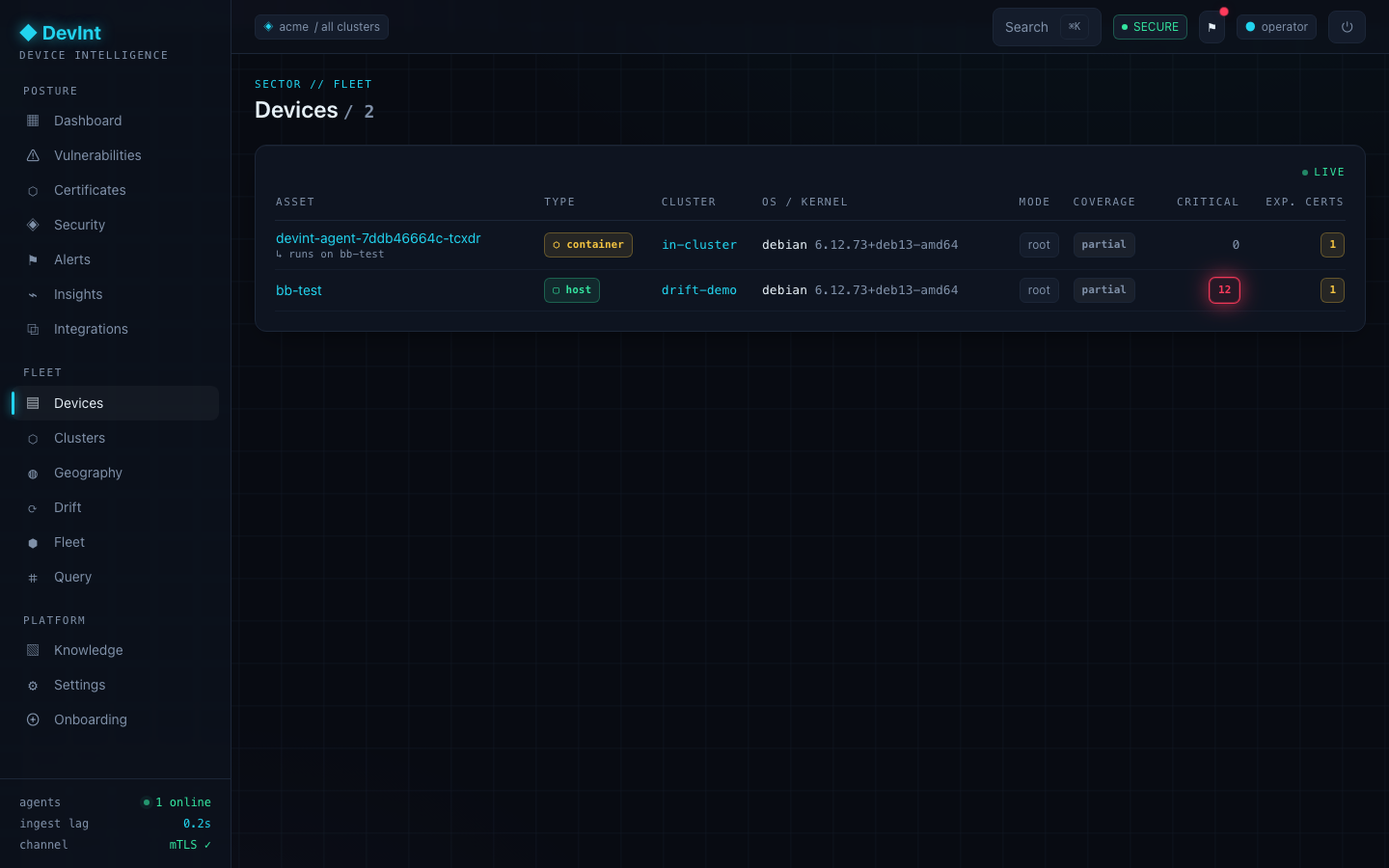
Task: Click the SECURE status badge
Action: [1150, 27]
